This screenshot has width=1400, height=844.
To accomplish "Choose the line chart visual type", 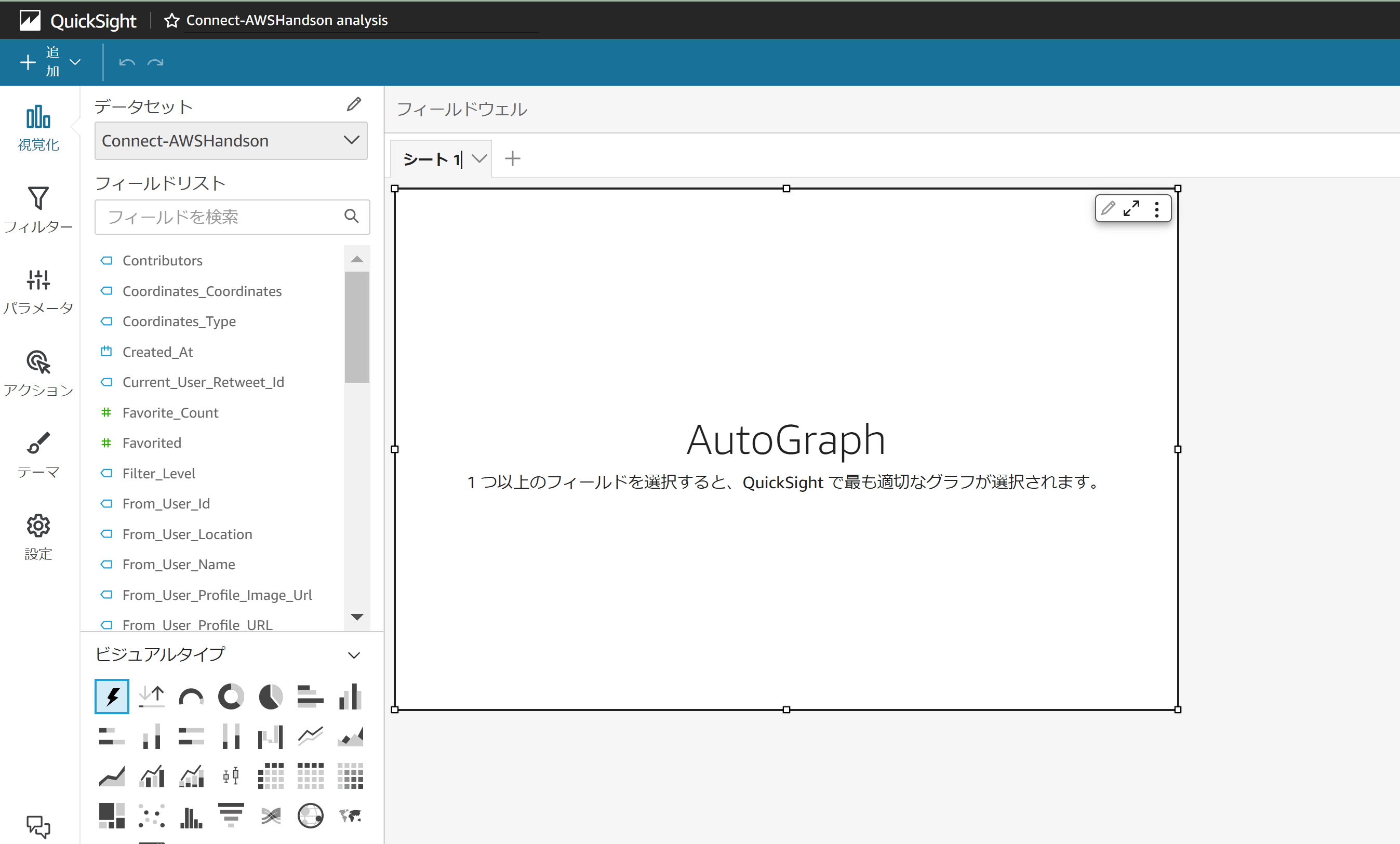I will [310, 736].
